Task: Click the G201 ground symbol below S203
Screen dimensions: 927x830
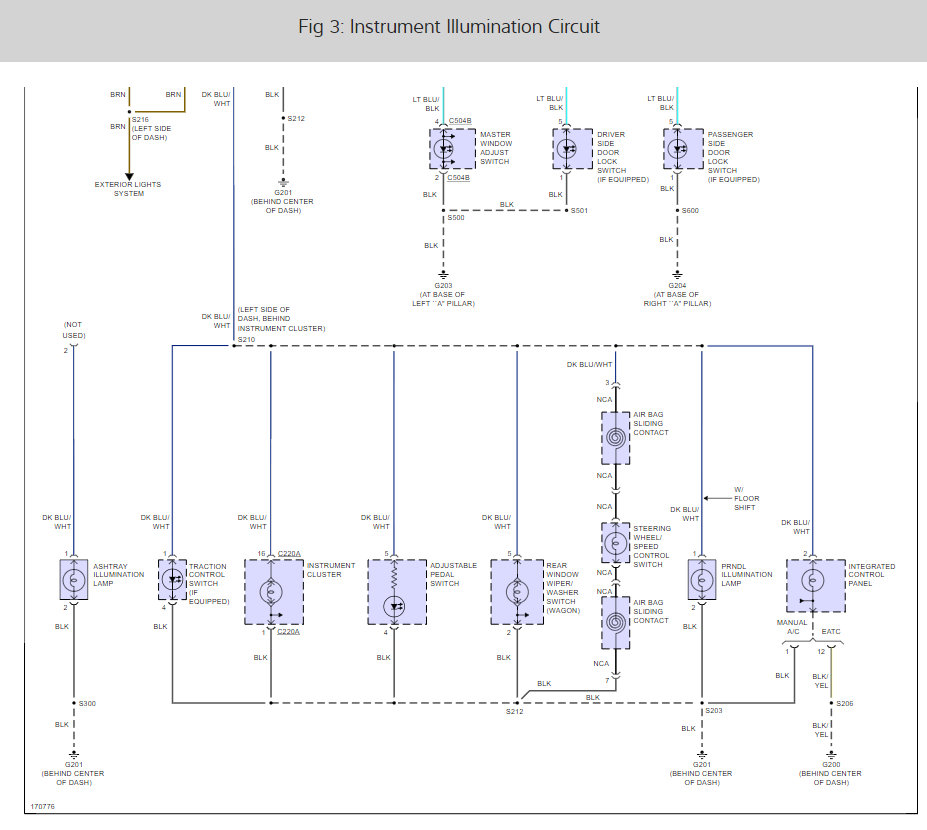Action: (x=702, y=755)
